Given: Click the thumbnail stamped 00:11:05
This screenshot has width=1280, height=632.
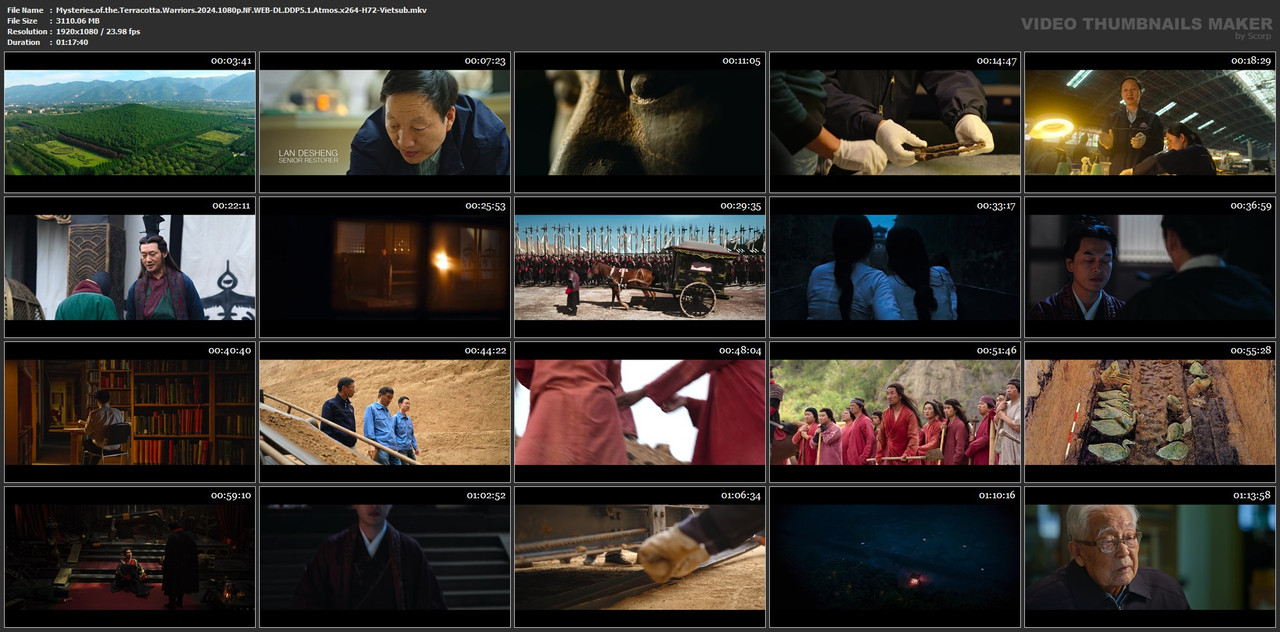Looking at the screenshot, I should (640, 122).
